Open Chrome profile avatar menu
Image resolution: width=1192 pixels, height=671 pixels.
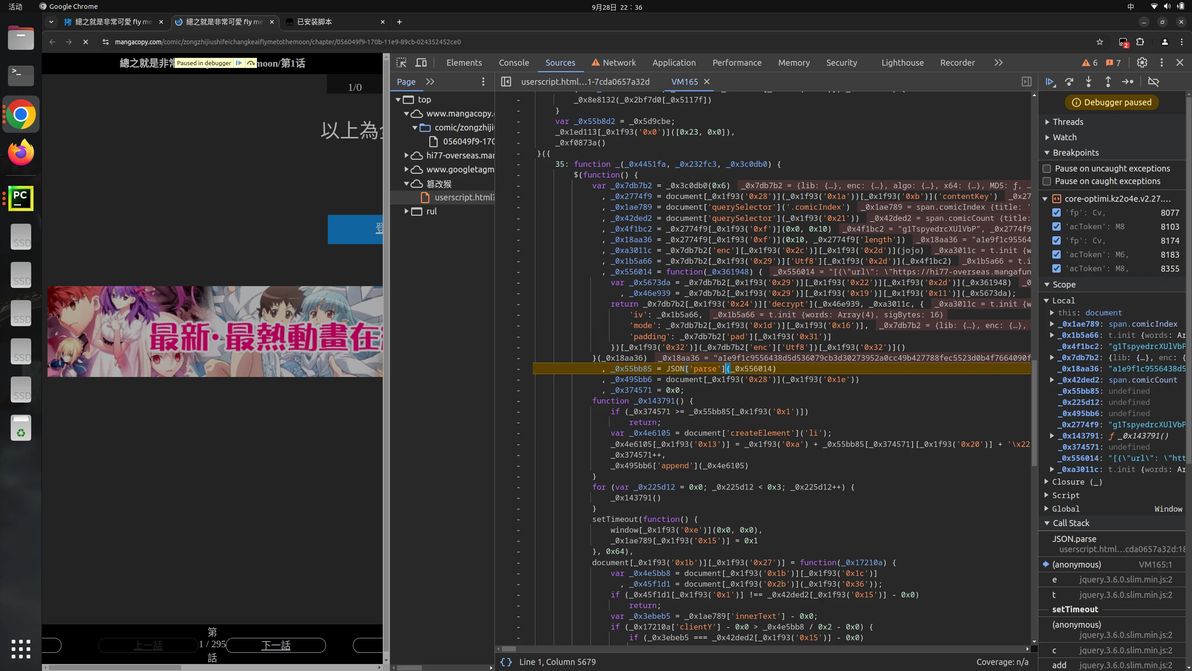[x=1165, y=42]
